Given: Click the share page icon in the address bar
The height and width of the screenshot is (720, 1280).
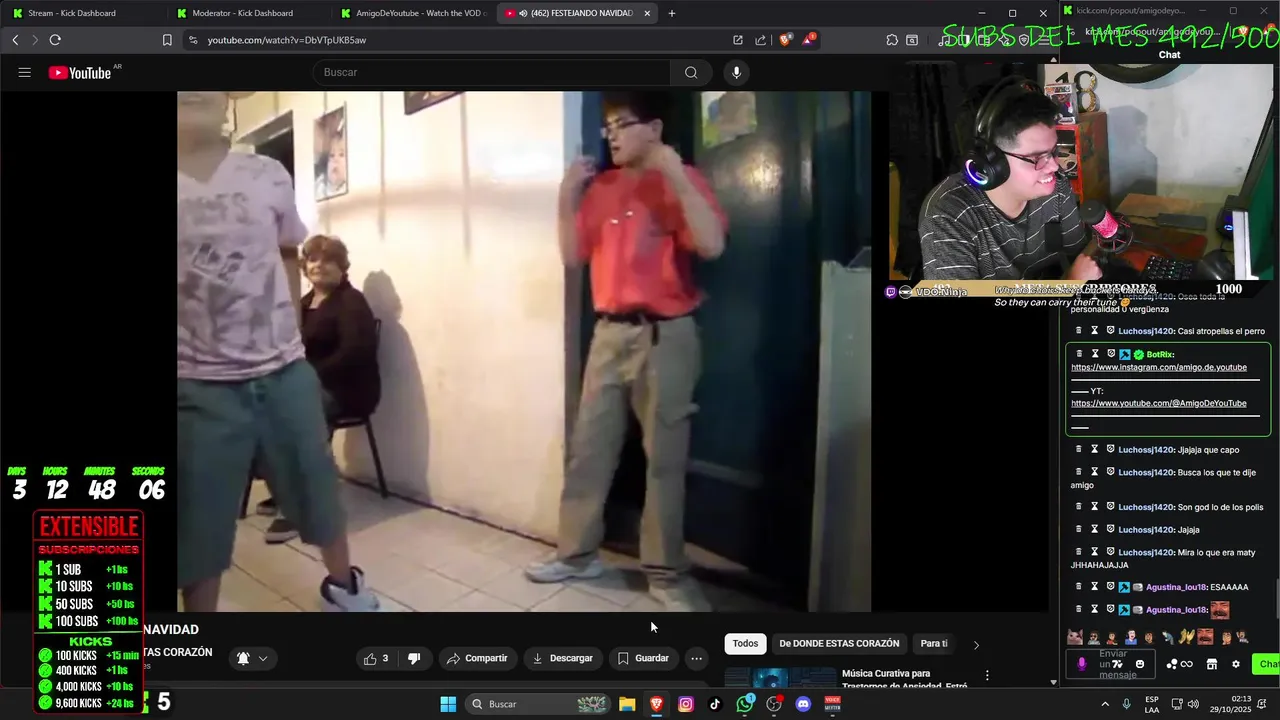Looking at the screenshot, I should point(761,40).
